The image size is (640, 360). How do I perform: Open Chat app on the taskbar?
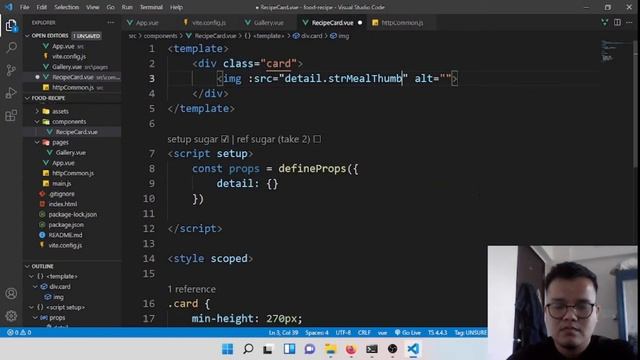[310, 349]
